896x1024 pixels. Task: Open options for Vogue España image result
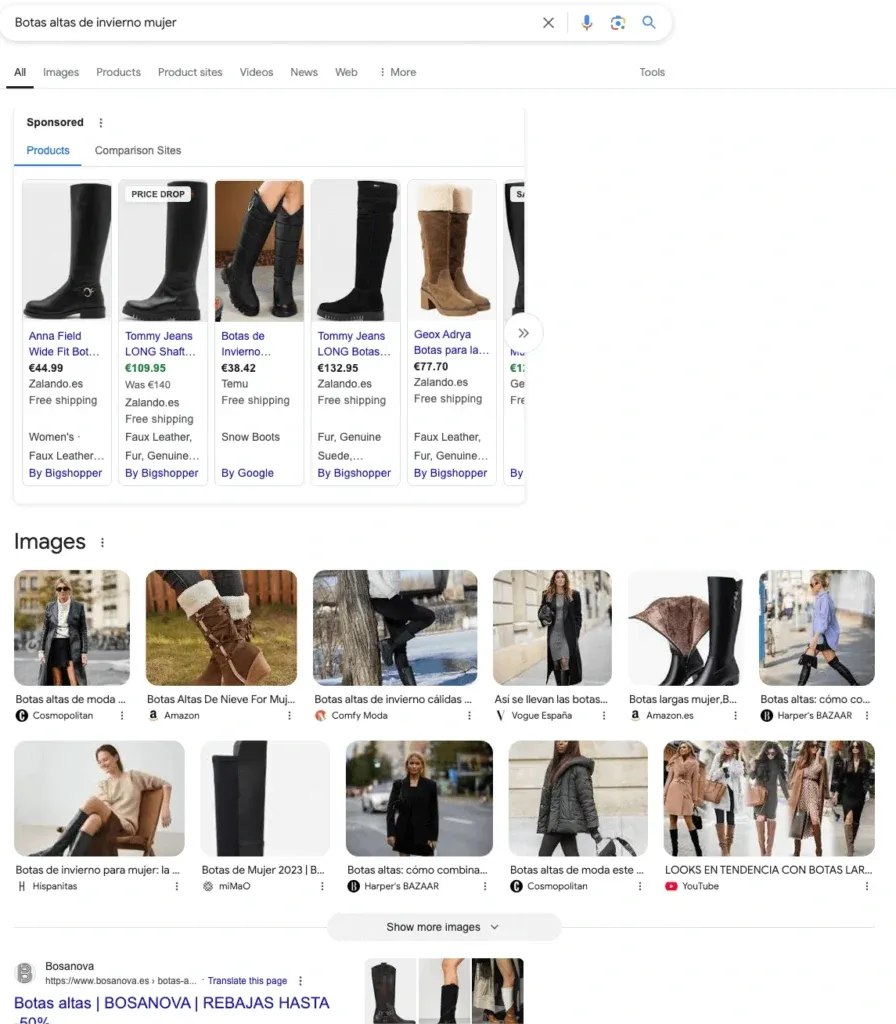603,716
